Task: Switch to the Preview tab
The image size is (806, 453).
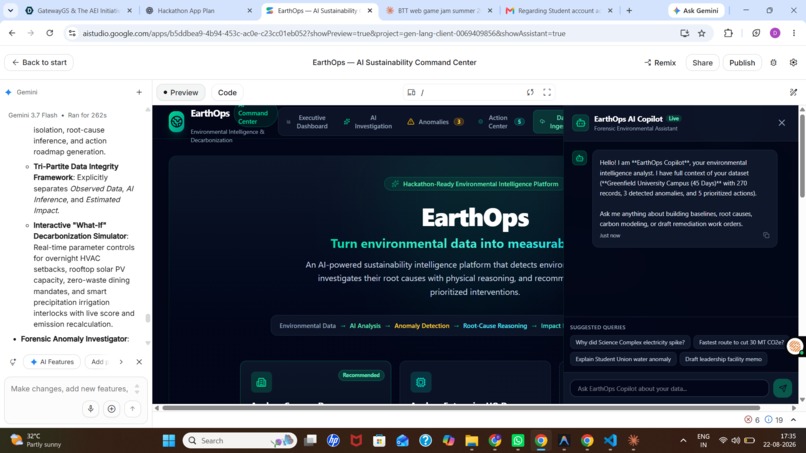Action: pyautogui.click(x=180, y=93)
